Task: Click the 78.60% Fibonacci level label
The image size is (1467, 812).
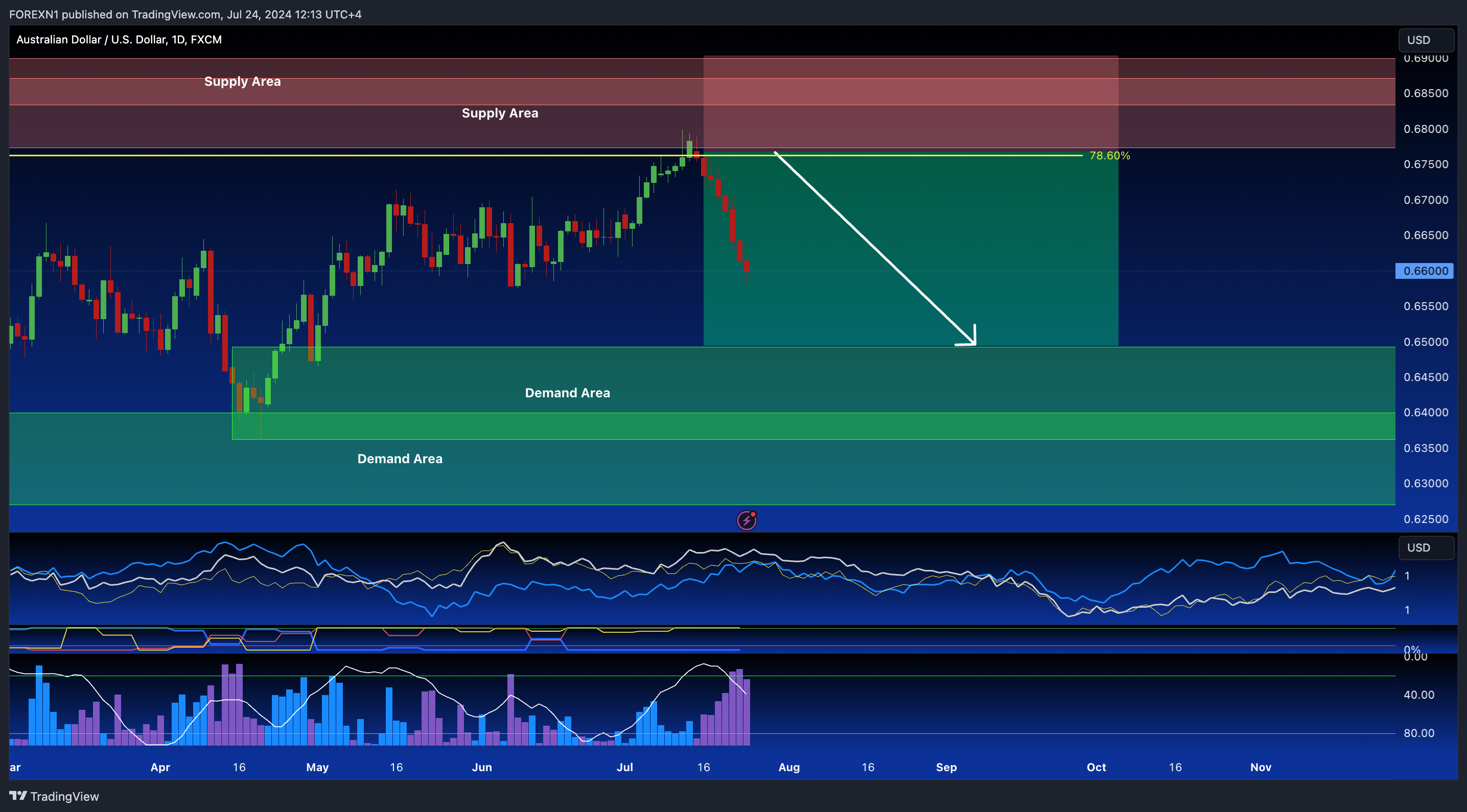Action: 1109,155
